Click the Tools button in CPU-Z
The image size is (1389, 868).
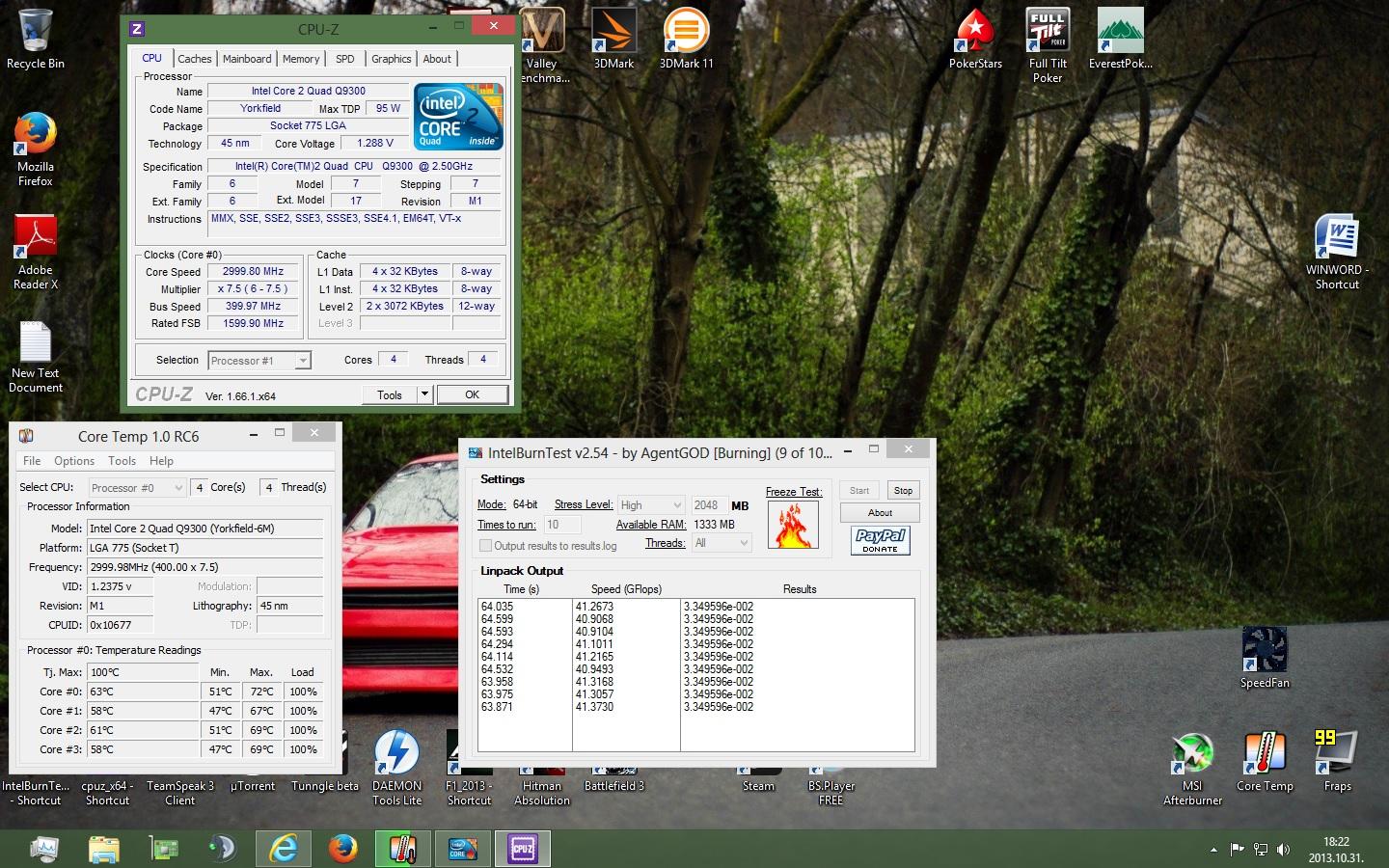tap(390, 394)
